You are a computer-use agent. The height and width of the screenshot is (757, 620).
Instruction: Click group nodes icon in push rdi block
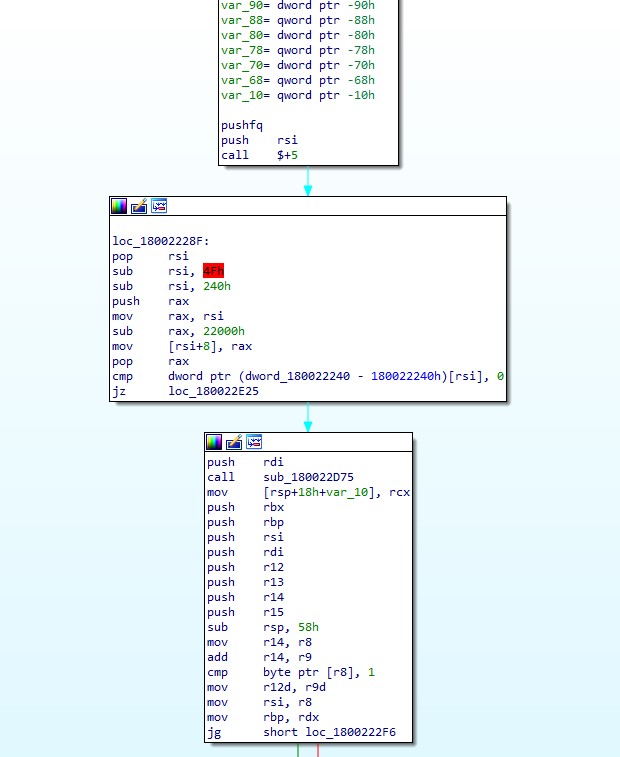coord(254,442)
